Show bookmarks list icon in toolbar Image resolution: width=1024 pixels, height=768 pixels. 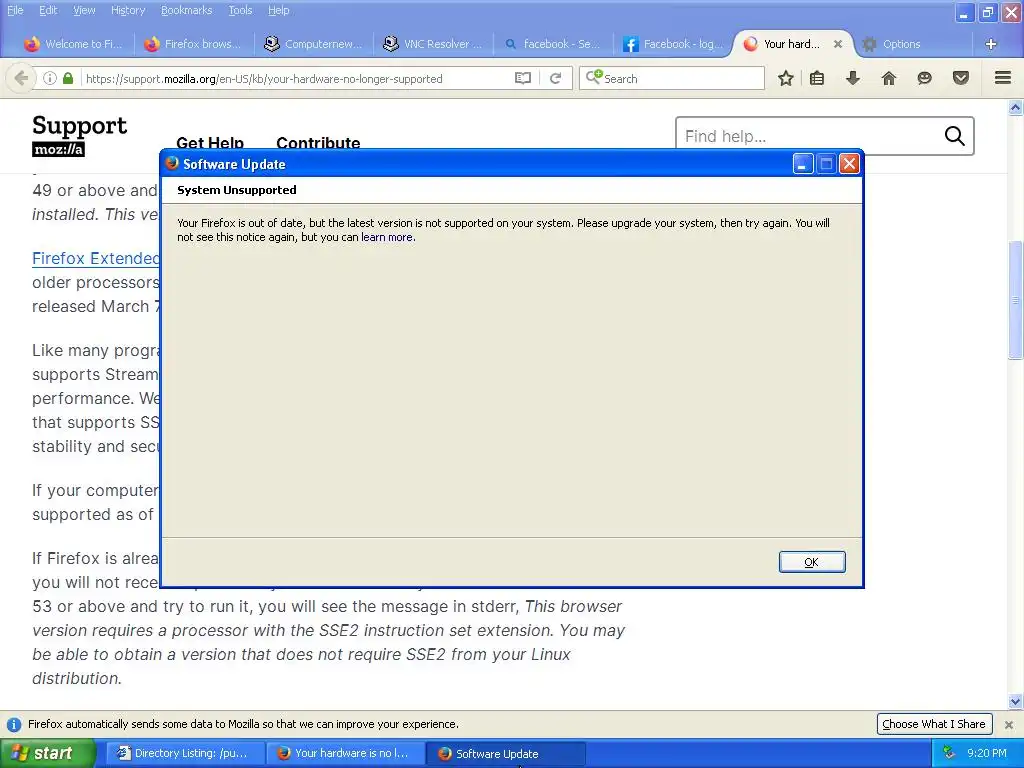pos(816,78)
